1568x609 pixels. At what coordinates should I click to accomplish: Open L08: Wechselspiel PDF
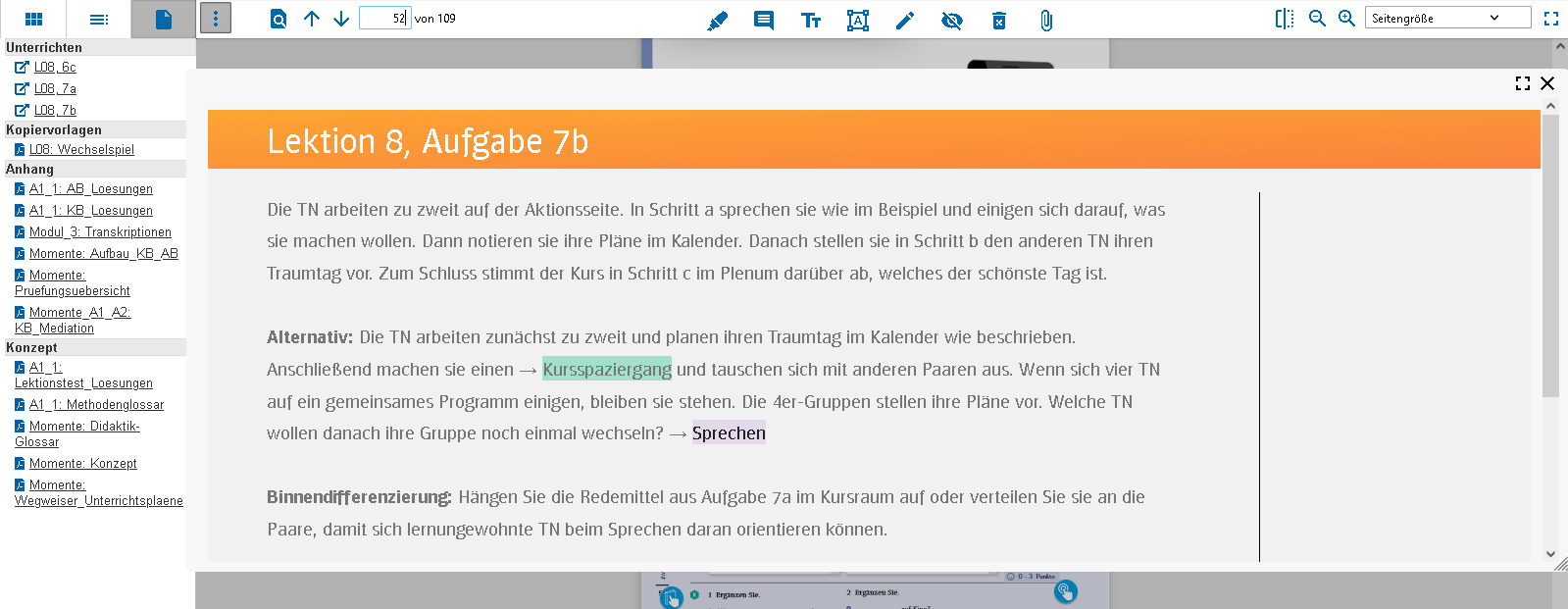tap(81, 149)
